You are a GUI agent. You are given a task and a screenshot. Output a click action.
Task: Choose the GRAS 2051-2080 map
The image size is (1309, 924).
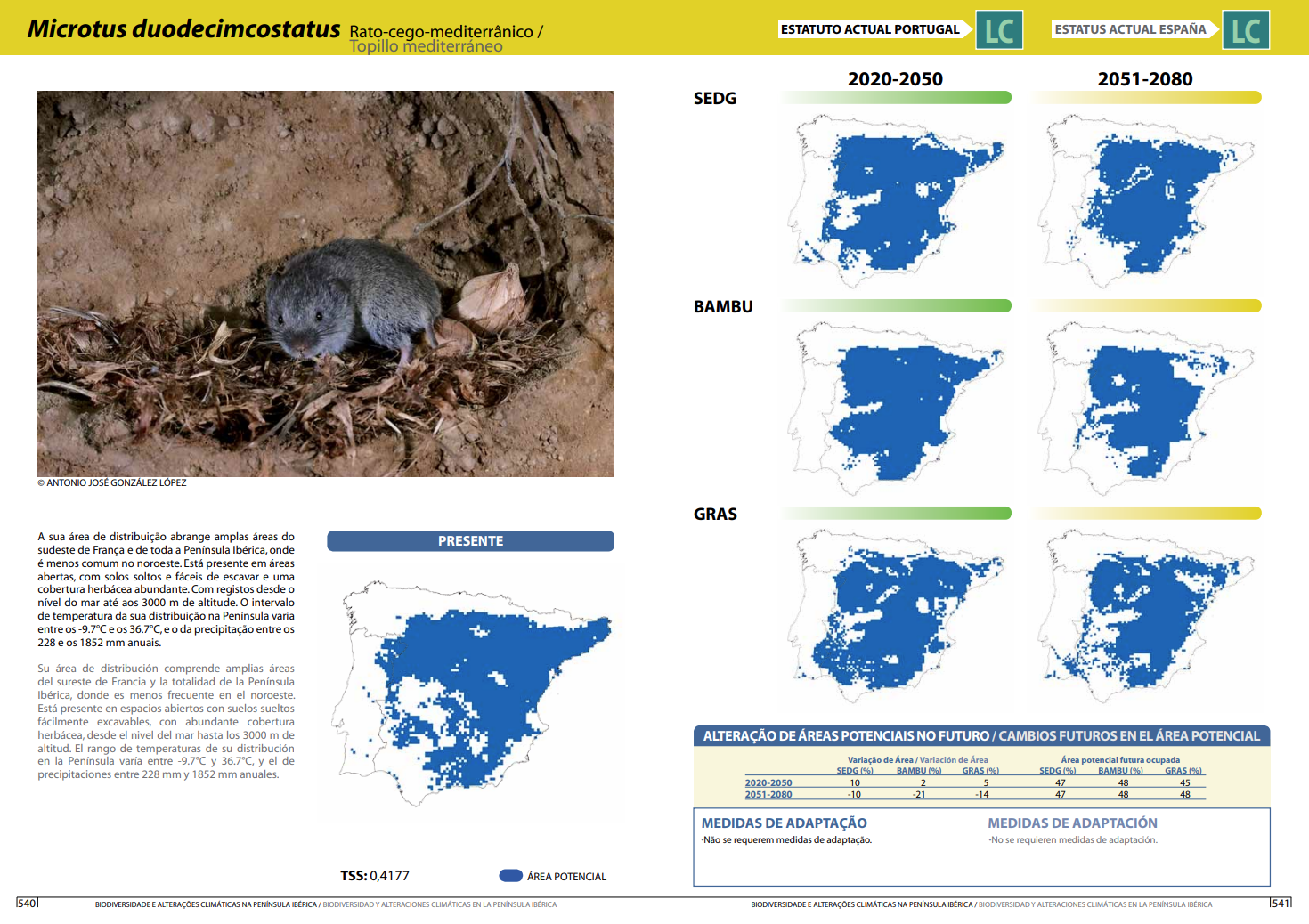1145,616
